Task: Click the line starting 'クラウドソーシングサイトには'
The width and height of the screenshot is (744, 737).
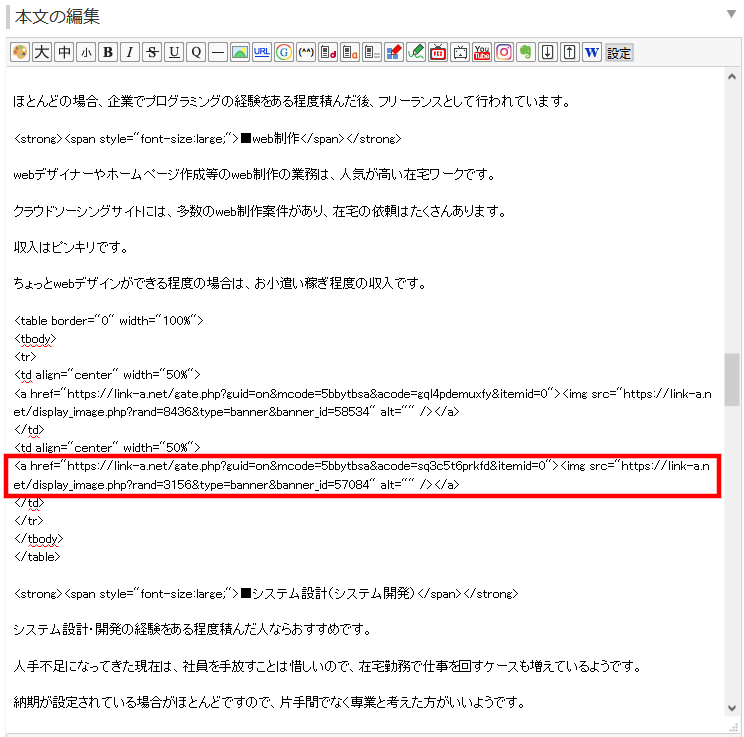Action: pyautogui.click(x=260, y=211)
